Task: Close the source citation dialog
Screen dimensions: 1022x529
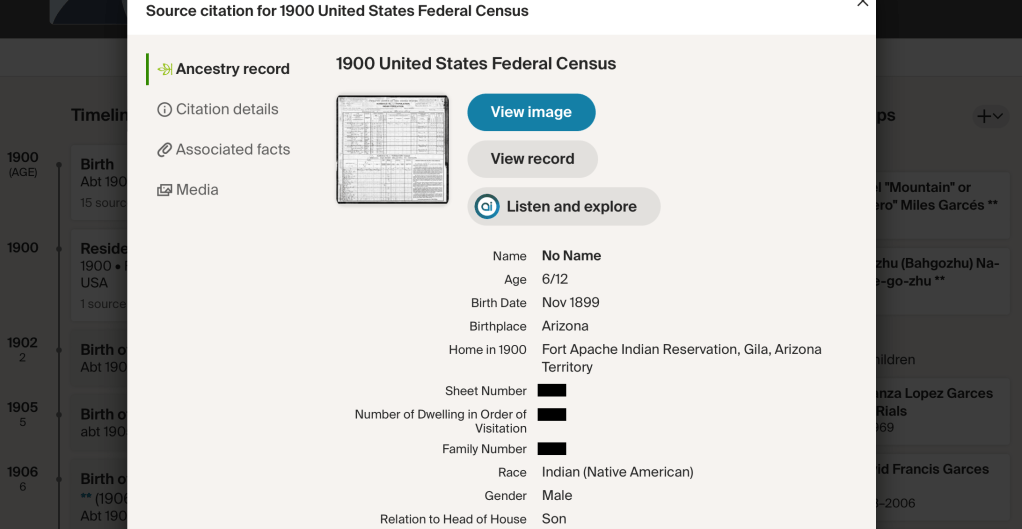Action: (862, 4)
